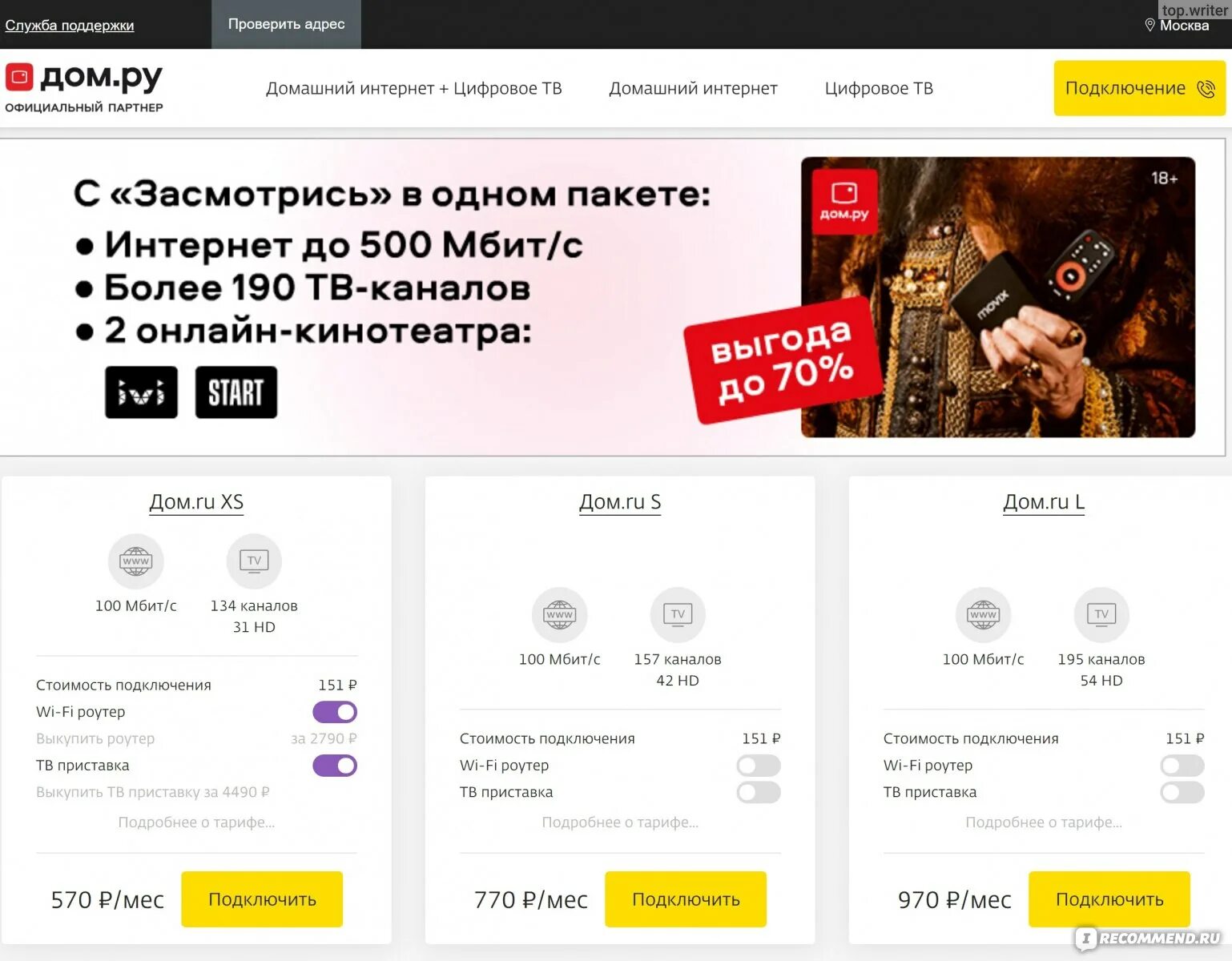
Task: Click the TV icon in Дом.ru L card
Action: 1101,614
